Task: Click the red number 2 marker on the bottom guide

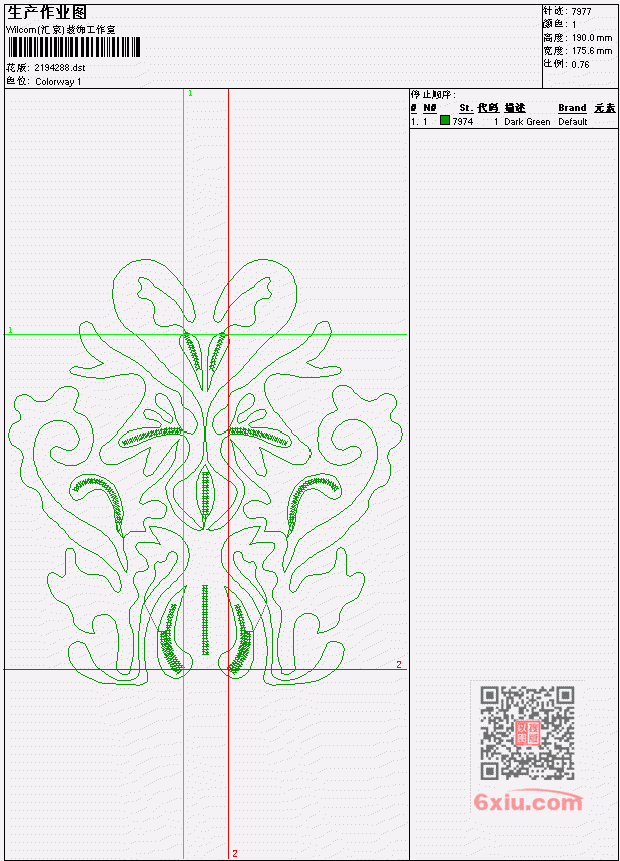Action: click(235, 853)
